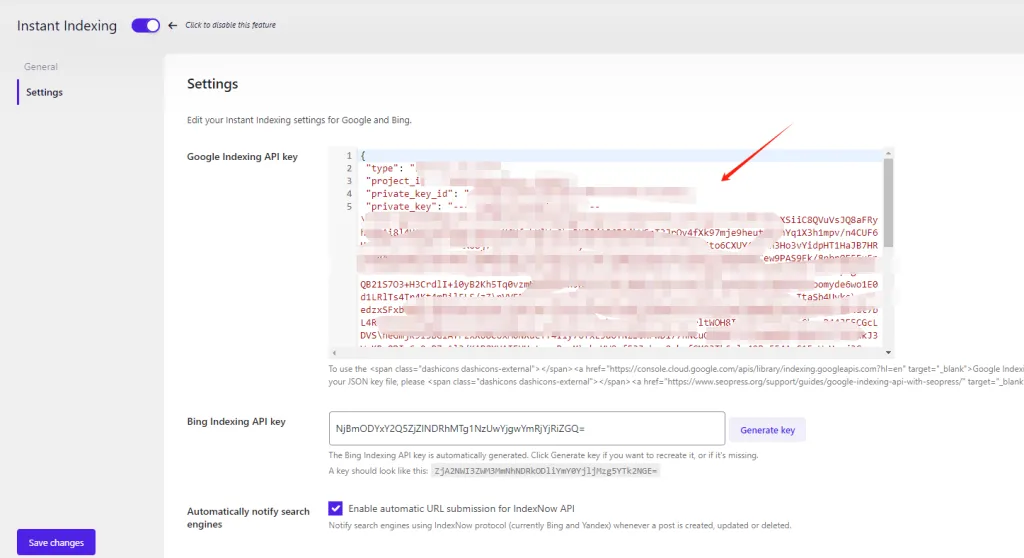1024x558 pixels.
Task: Click the left arrow icon beside the toggle
Action: (172, 25)
